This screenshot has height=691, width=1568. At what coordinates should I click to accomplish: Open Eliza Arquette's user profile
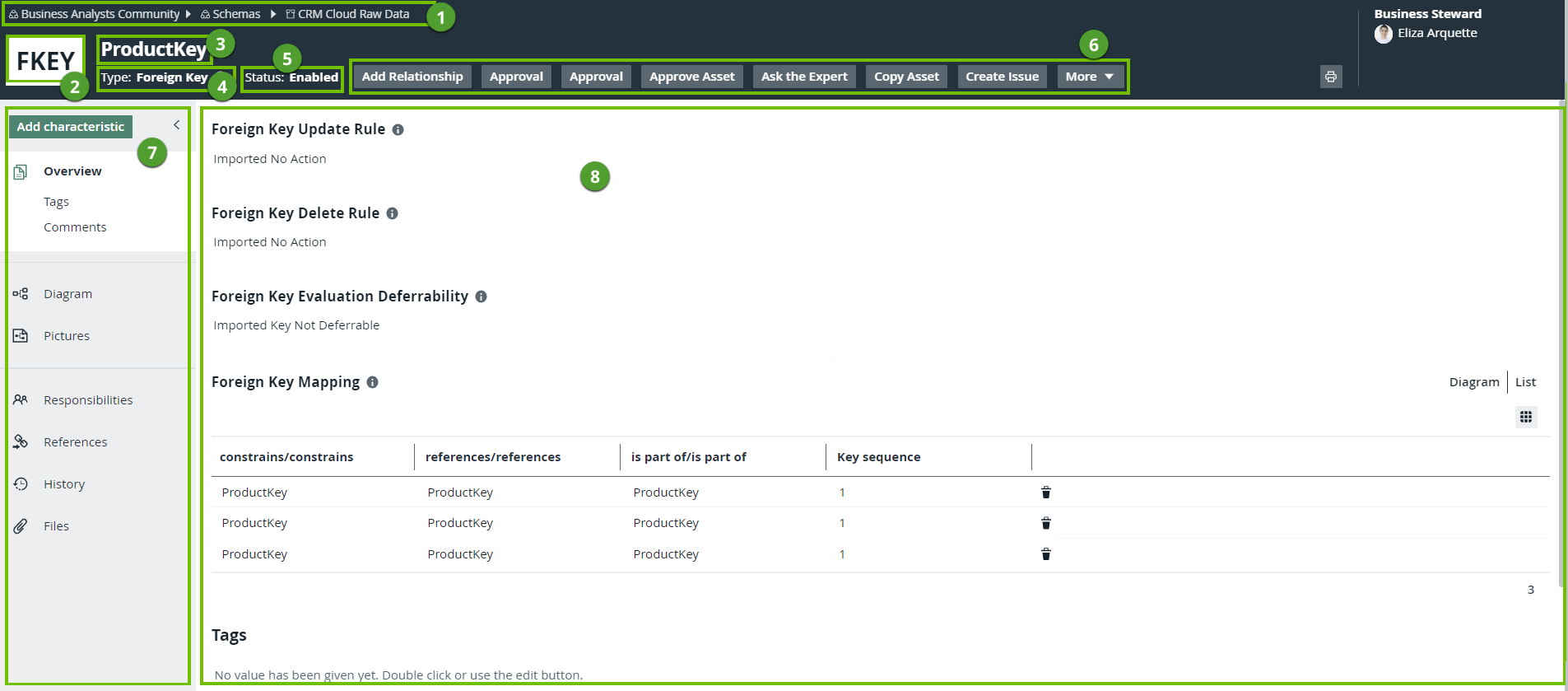[1436, 33]
